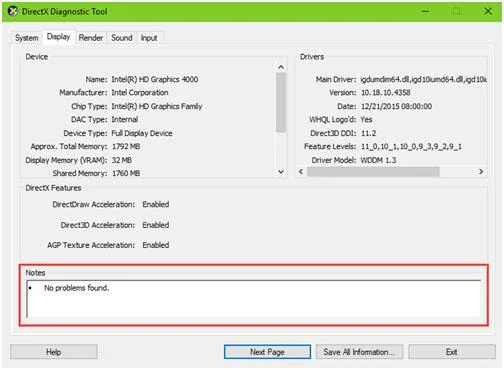Select Direct3D DDI value '11.2'
Screen dimensions: 504x370
click(x=368, y=133)
